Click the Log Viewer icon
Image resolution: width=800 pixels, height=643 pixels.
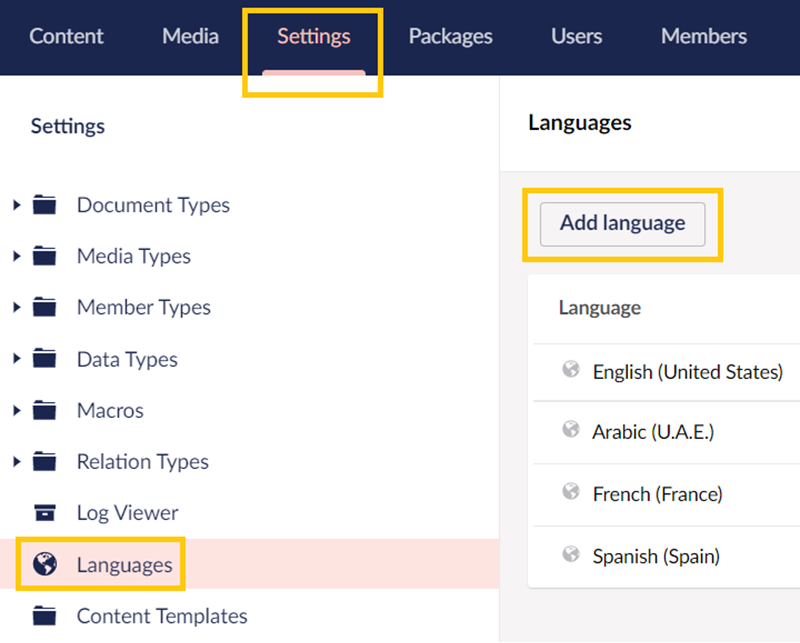tap(45, 512)
